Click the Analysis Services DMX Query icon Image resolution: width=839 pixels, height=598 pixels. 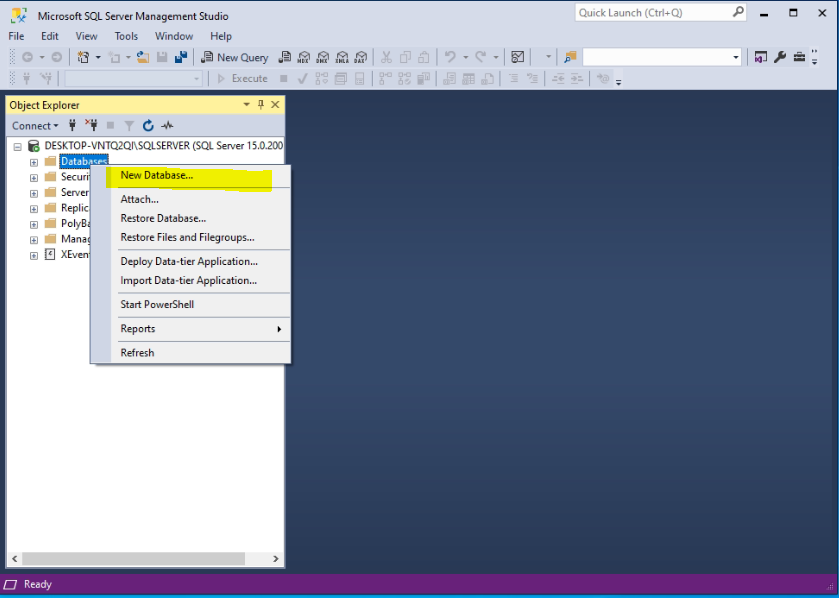pyautogui.click(x=323, y=57)
